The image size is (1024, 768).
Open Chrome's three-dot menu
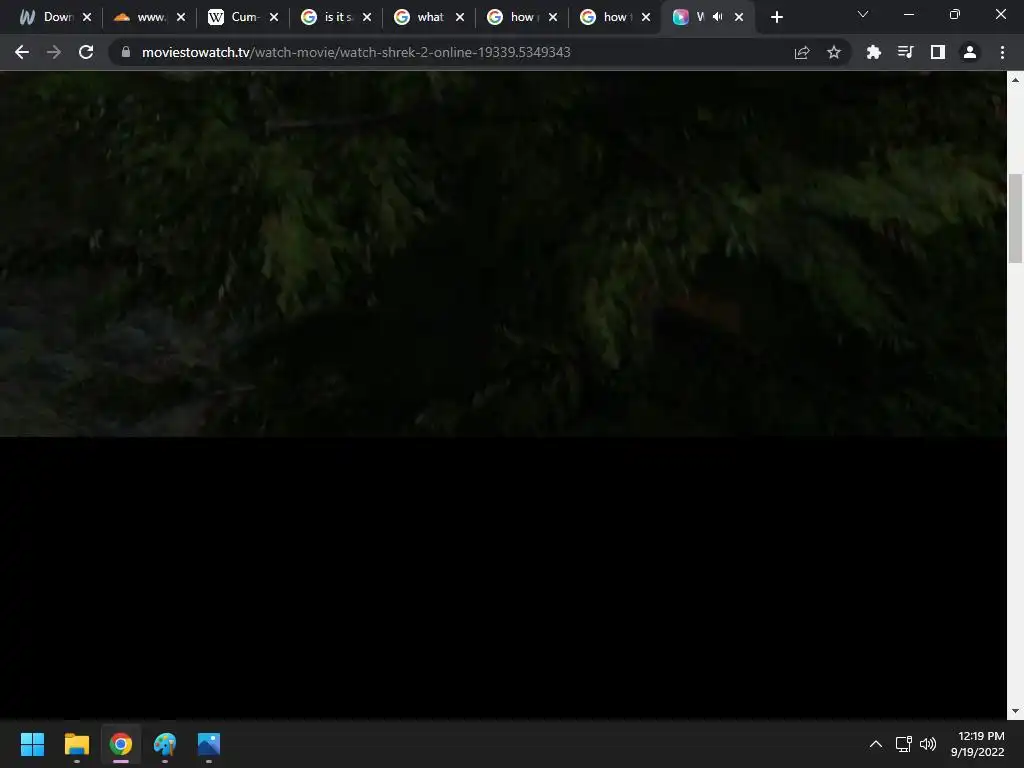pos(1002,52)
